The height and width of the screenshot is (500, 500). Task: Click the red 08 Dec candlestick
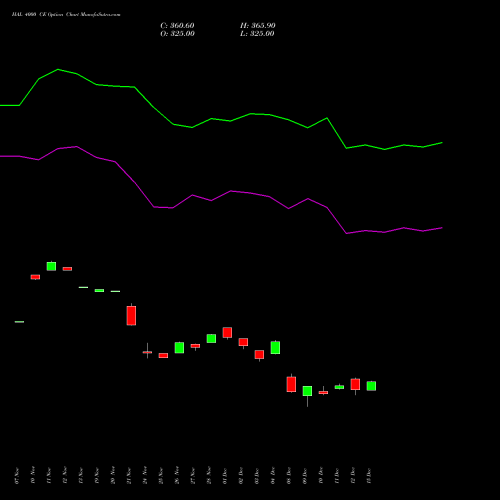[291, 384]
